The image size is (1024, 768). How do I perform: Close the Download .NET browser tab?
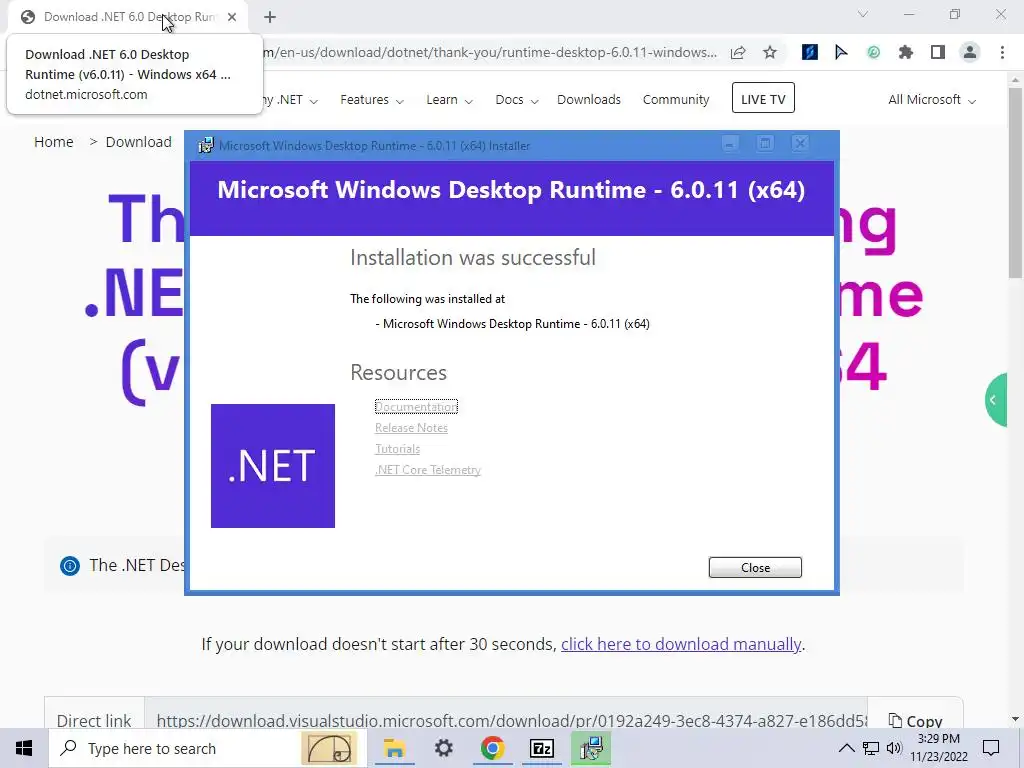click(232, 17)
